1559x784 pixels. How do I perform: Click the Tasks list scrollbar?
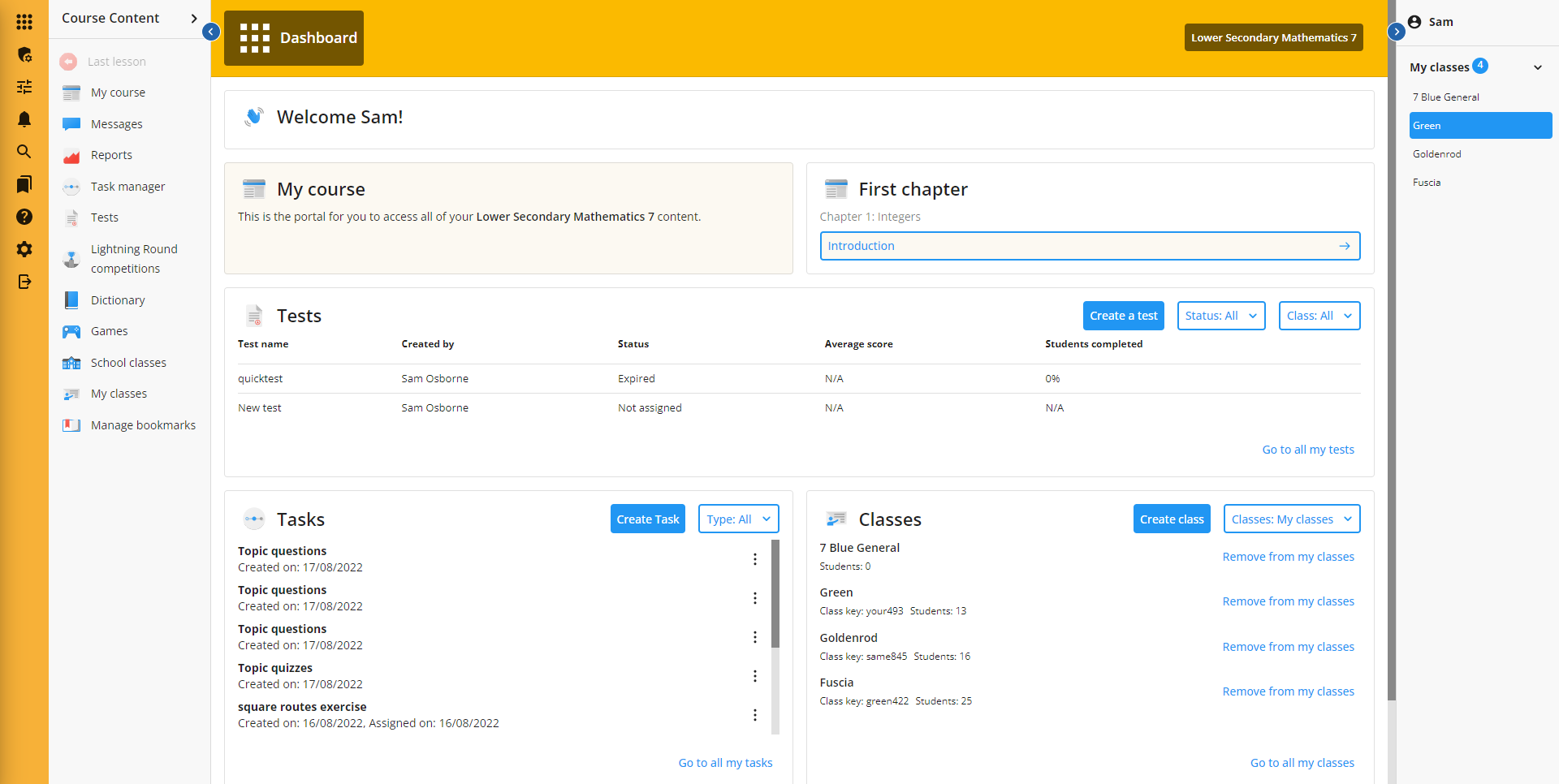tap(775, 594)
